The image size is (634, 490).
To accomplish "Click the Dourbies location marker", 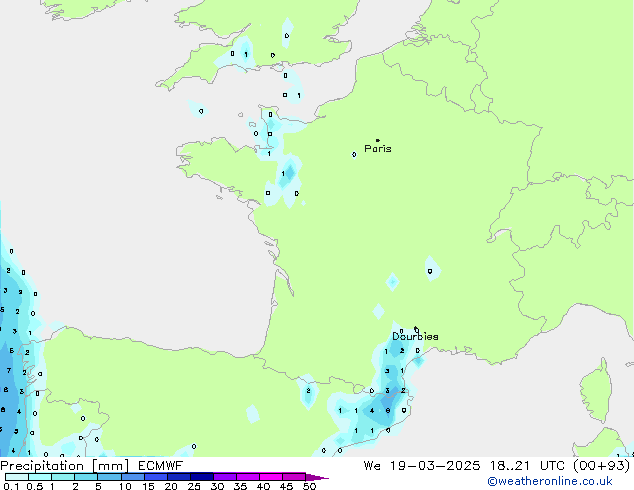I will point(416,329).
